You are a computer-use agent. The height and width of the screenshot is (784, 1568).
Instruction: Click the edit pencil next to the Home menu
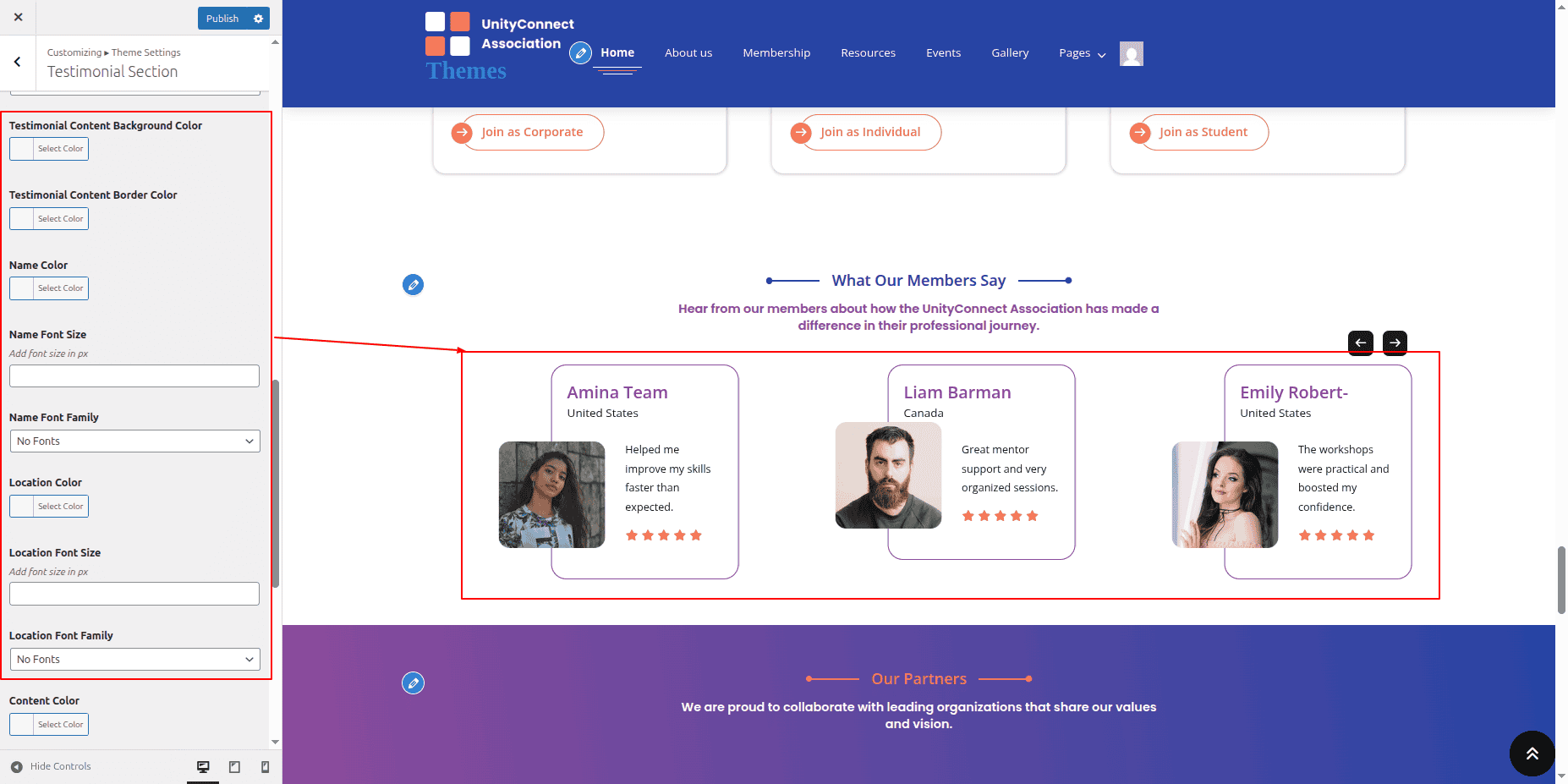[580, 53]
